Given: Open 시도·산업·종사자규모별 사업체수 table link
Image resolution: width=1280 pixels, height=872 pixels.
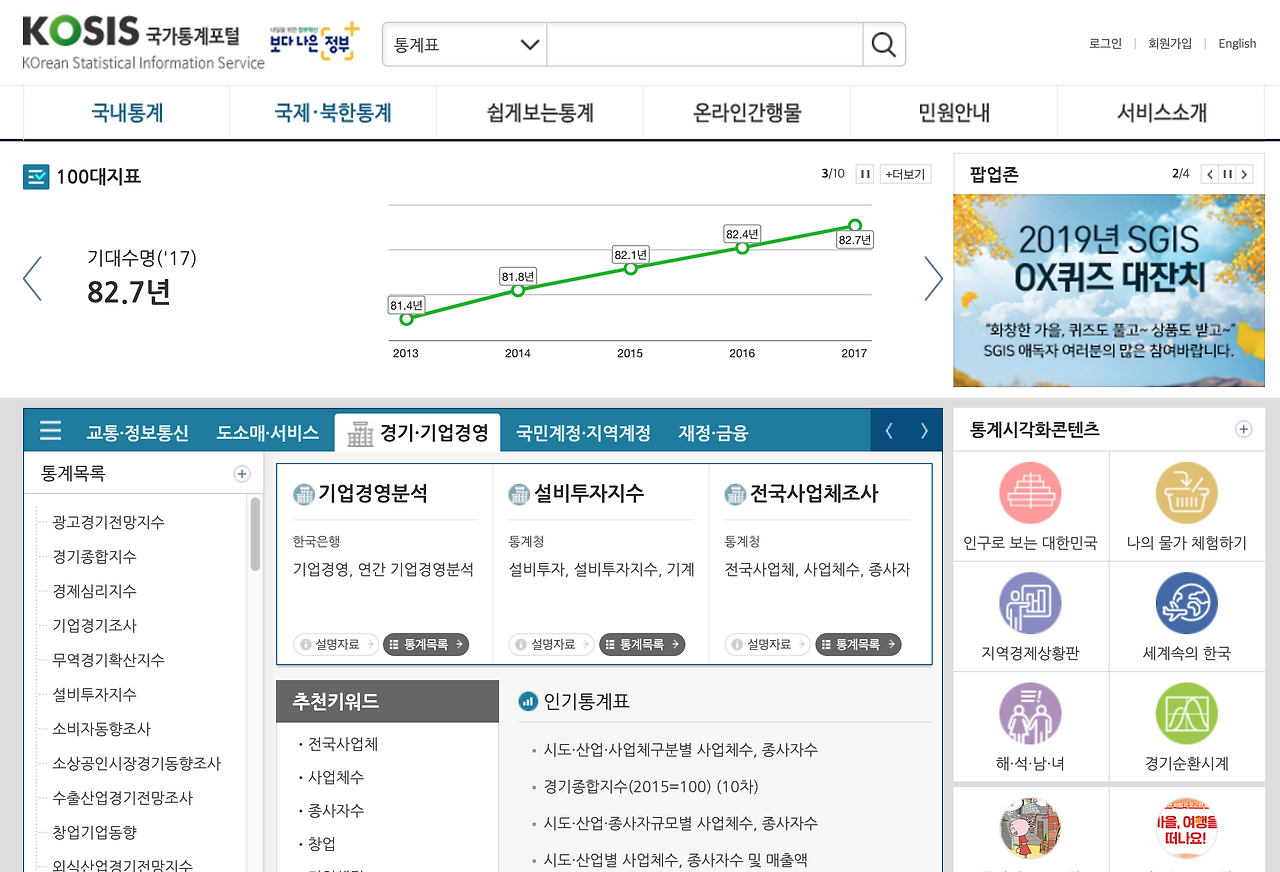Looking at the screenshot, I should pyautogui.click(x=681, y=823).
